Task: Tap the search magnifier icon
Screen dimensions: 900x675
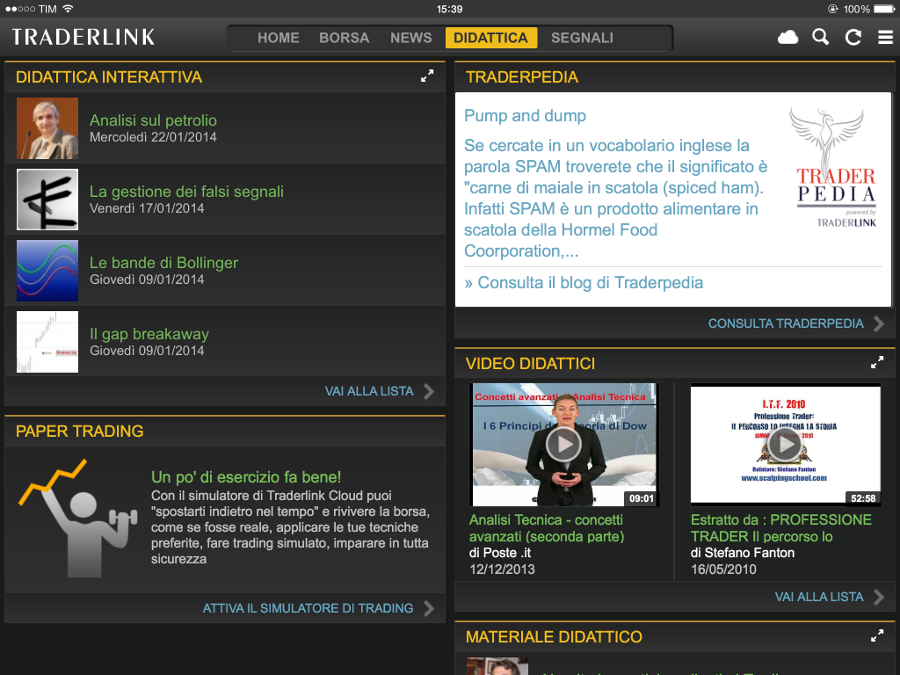Action: click(x=821, y=38)
